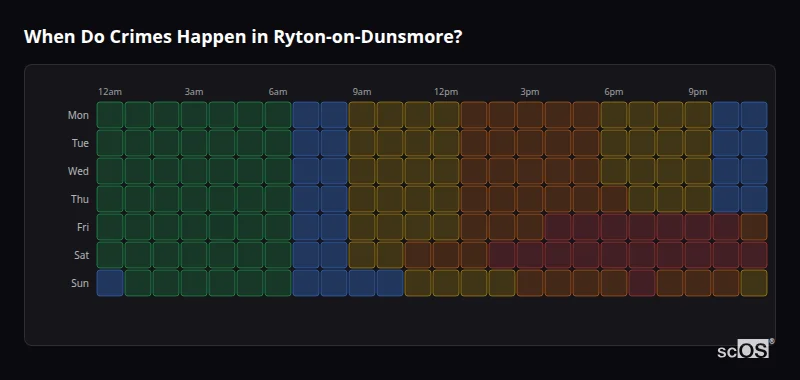800x380 pixels.
Task: Select the Sunday 2pm yellow cell
Action: pos(502,283)
